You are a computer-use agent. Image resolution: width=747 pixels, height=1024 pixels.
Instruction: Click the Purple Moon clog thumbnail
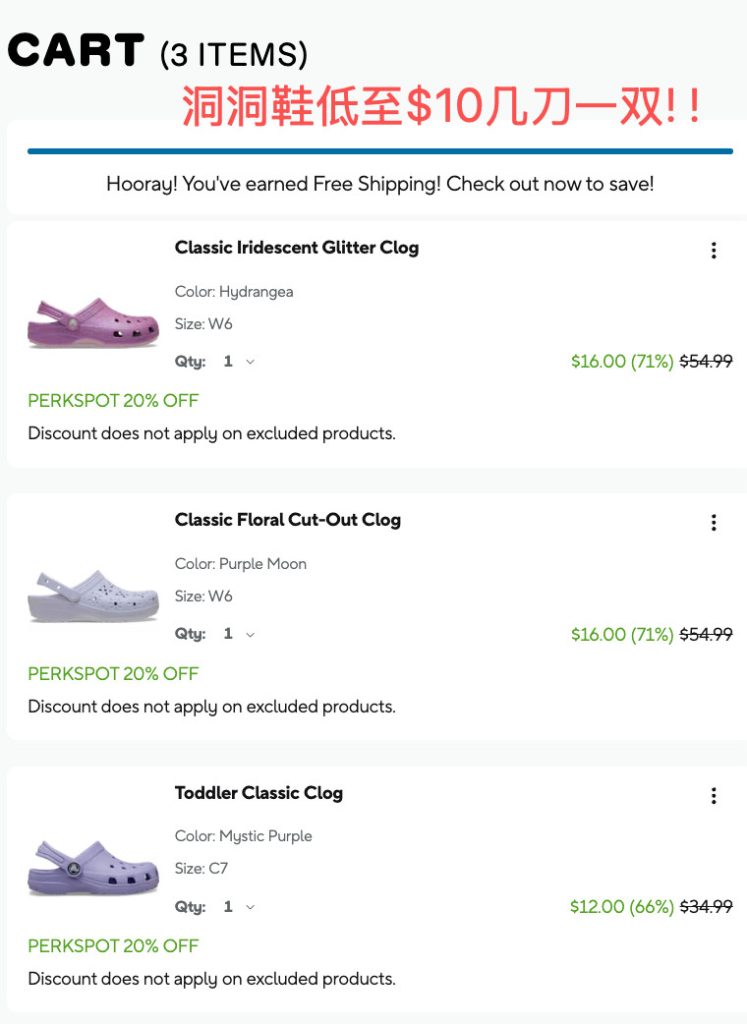[x=93, y=595]
